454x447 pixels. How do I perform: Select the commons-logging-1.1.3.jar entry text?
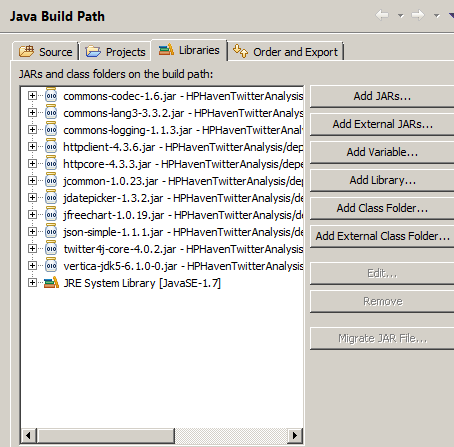[183, 130]
